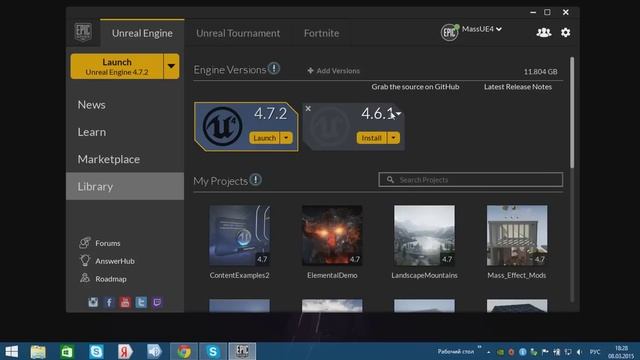Click Add Versions
Screen dimensions: 640x360
click(x=334, y=71)
